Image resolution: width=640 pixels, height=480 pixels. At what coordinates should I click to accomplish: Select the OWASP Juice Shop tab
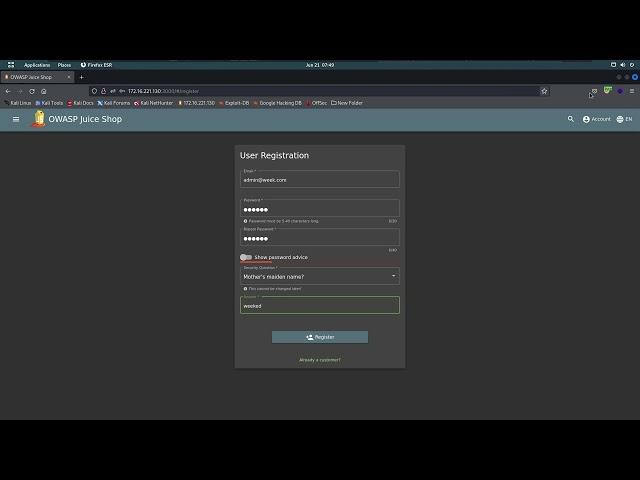pos(37,77)
